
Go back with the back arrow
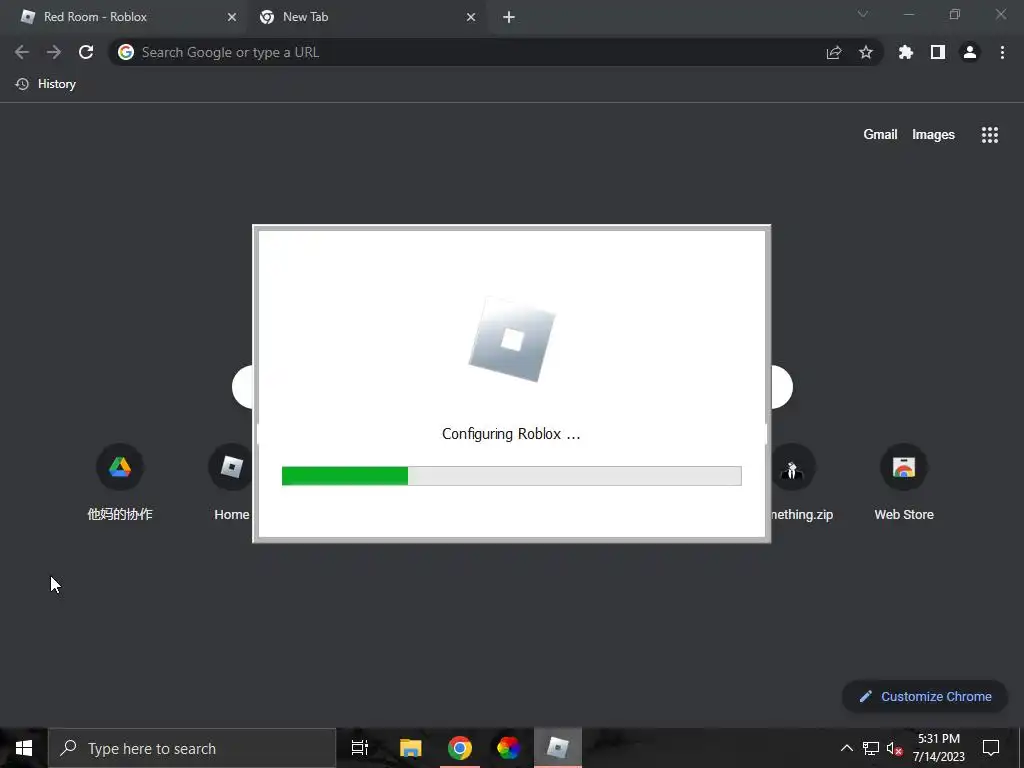pyautogui.click(x=22, y=52)
